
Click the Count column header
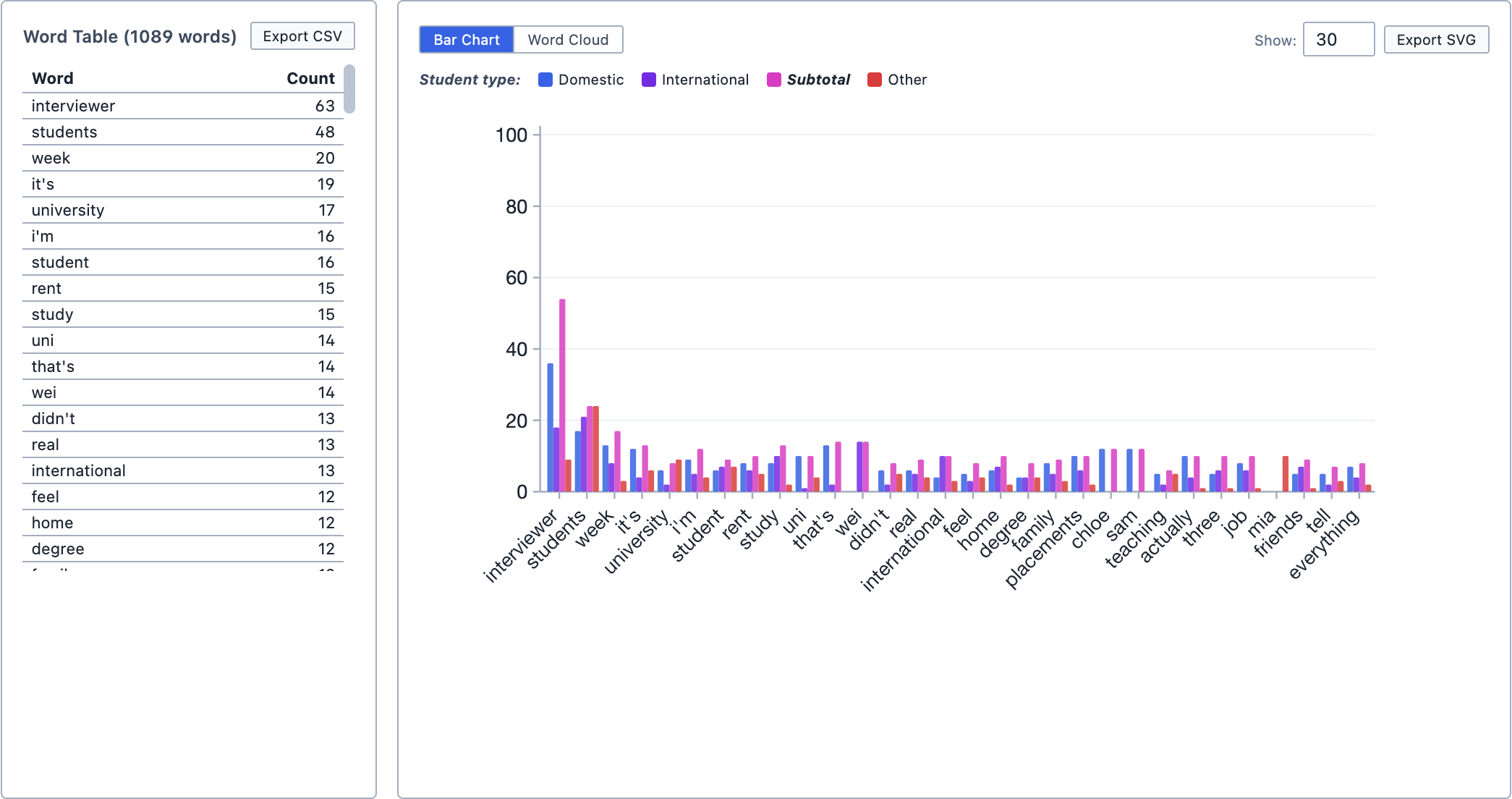[310, 78]
